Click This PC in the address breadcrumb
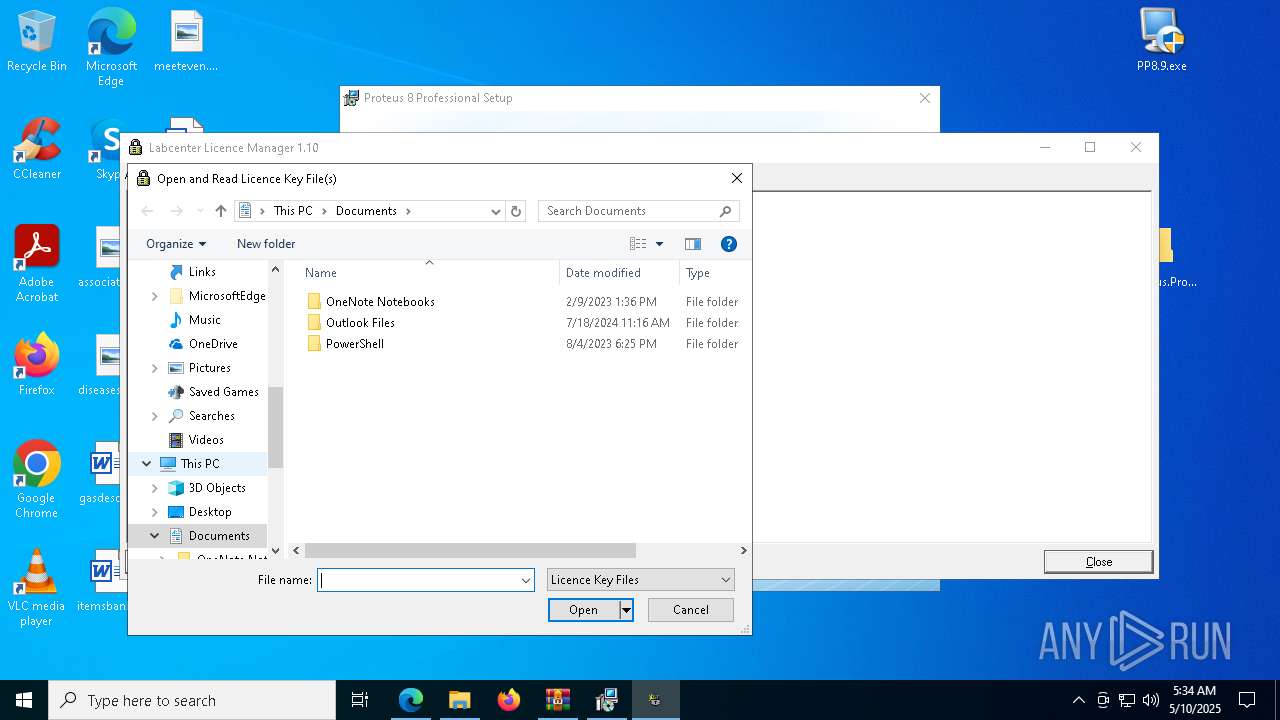The width and height of the screenshot is (1280, 720). pyautogui.click(x=293, y=211)
